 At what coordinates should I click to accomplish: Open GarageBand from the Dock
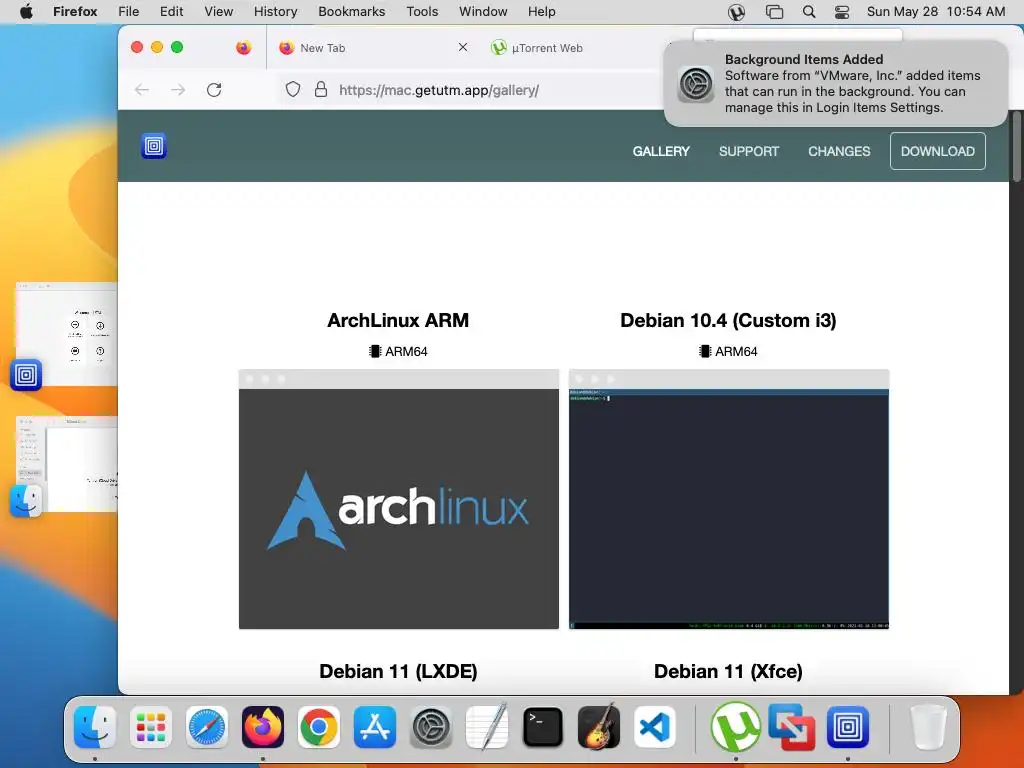[x=599, y=727]
